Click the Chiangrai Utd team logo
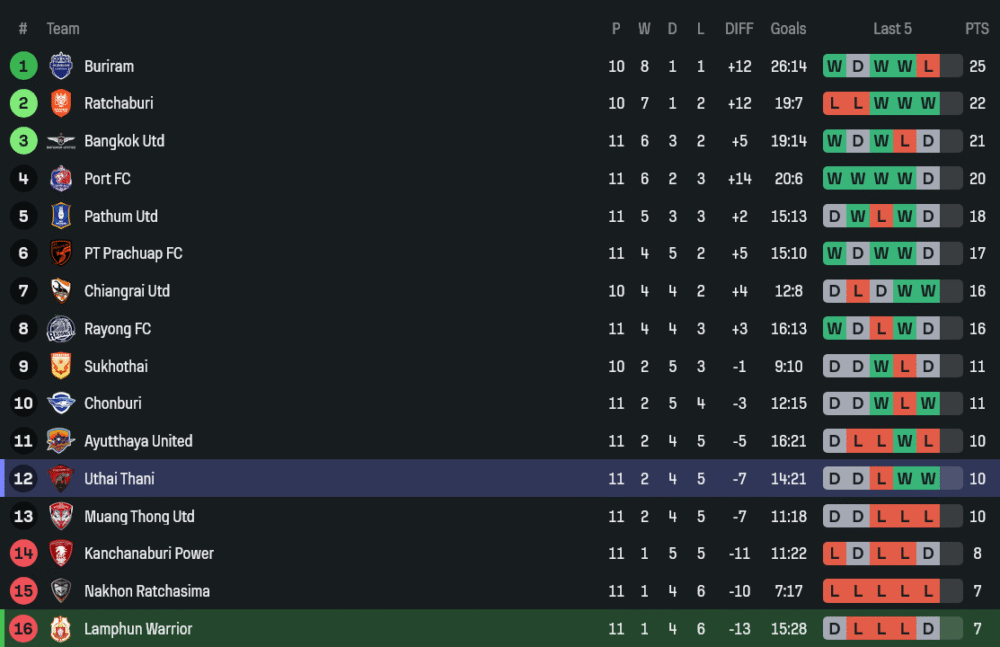Image resolution: width=1000 pixels, height=647 pixels. point(61,291)
